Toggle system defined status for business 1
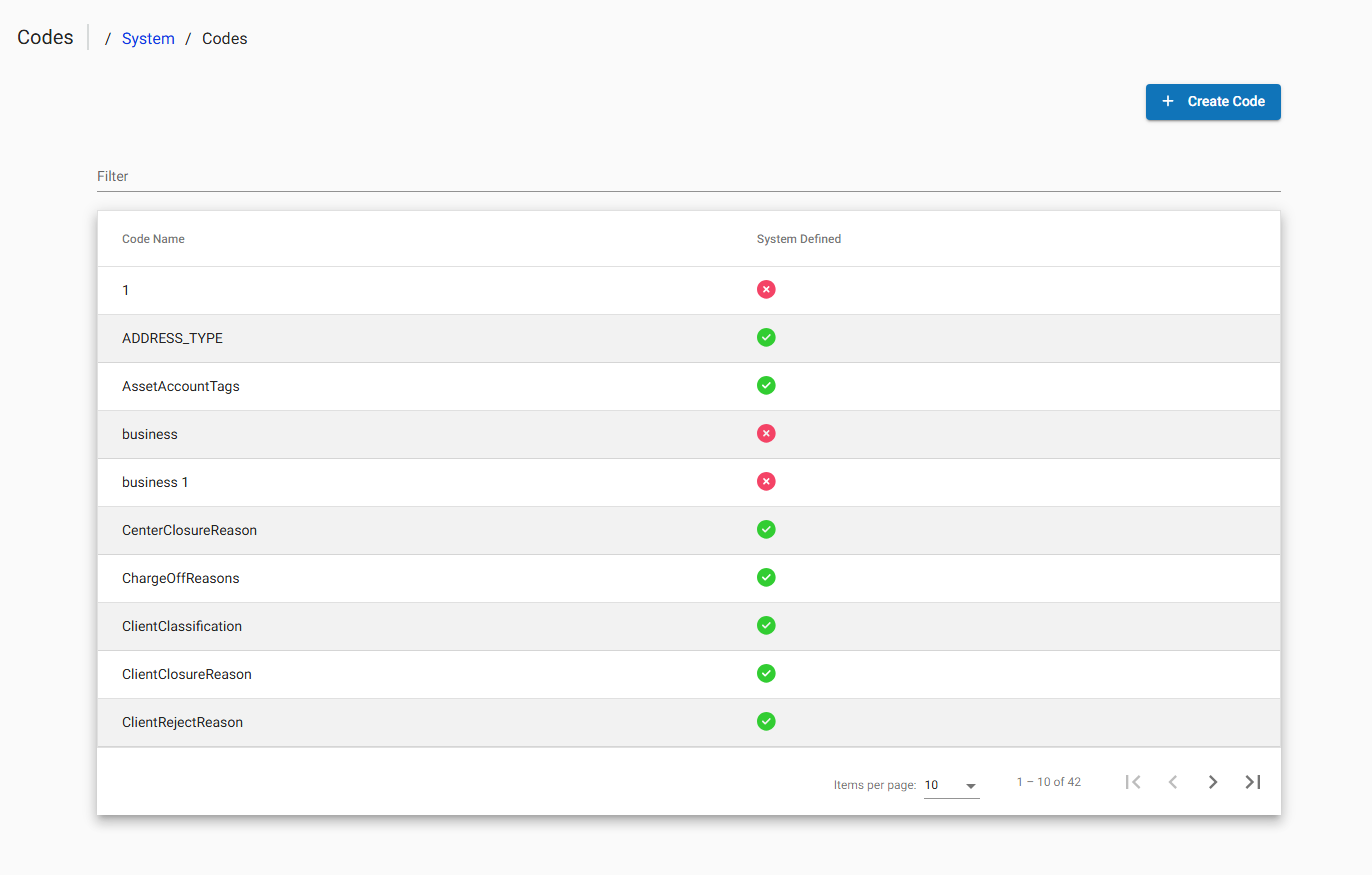Viewport: 1372px width, 875px height. (x=766, y=481)
